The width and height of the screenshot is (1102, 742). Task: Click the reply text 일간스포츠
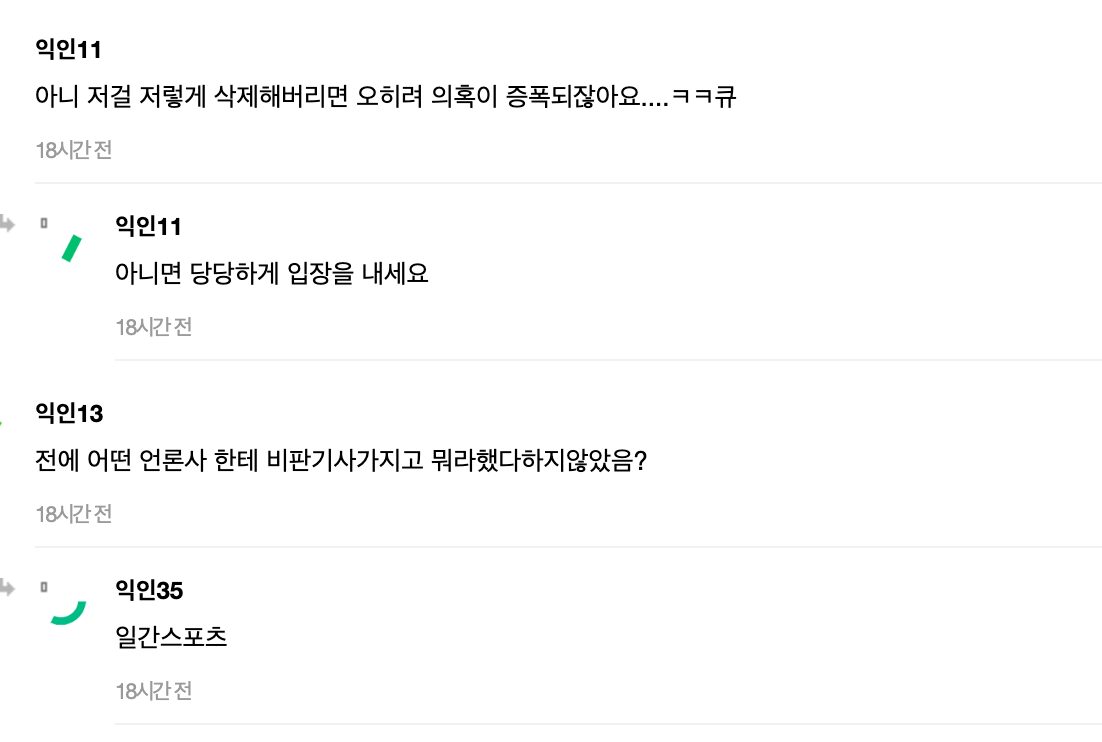tap(172, 638)
